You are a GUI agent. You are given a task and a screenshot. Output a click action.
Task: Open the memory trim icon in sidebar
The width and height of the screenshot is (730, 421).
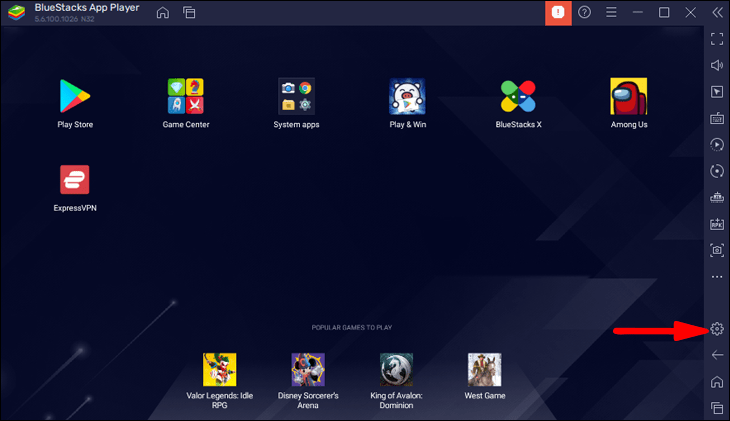[x=717, y=197]
